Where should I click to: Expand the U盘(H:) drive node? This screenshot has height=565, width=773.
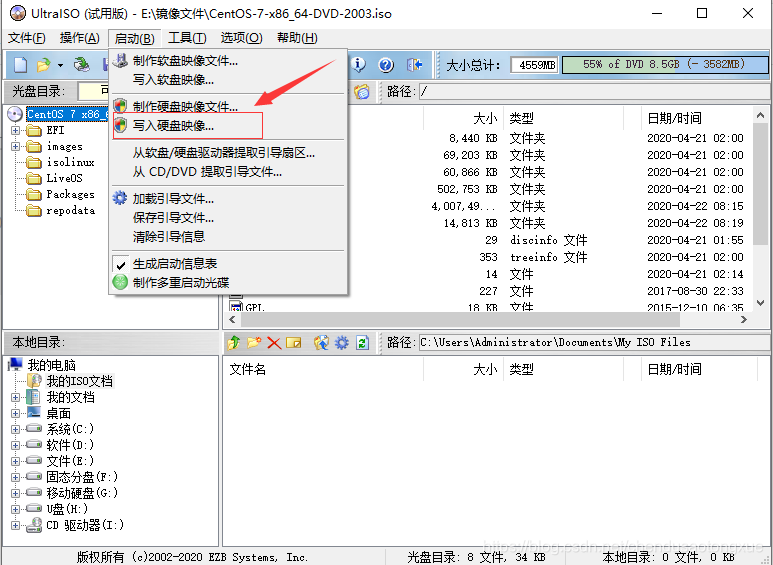tap(15, 509)
